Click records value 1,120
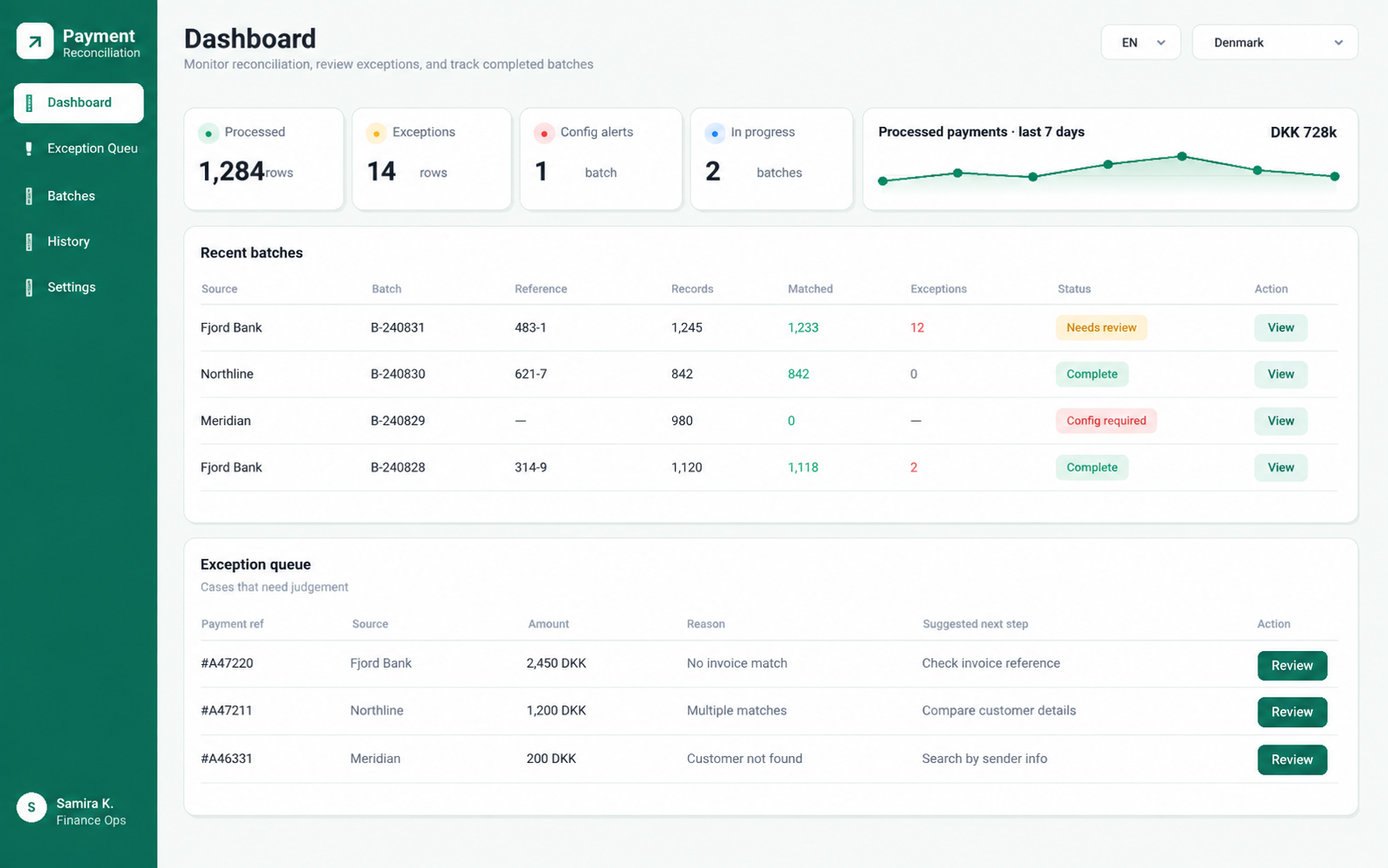The height and width of the screenshot is (868, 1388). pos(687,467)
